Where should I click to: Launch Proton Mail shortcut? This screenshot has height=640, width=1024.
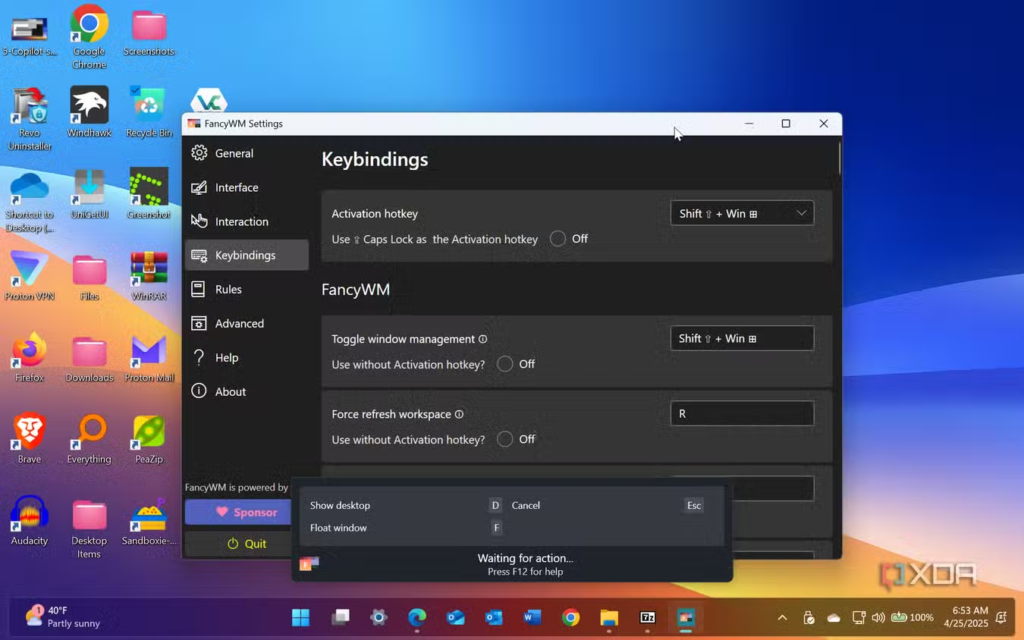pos(149,358)
